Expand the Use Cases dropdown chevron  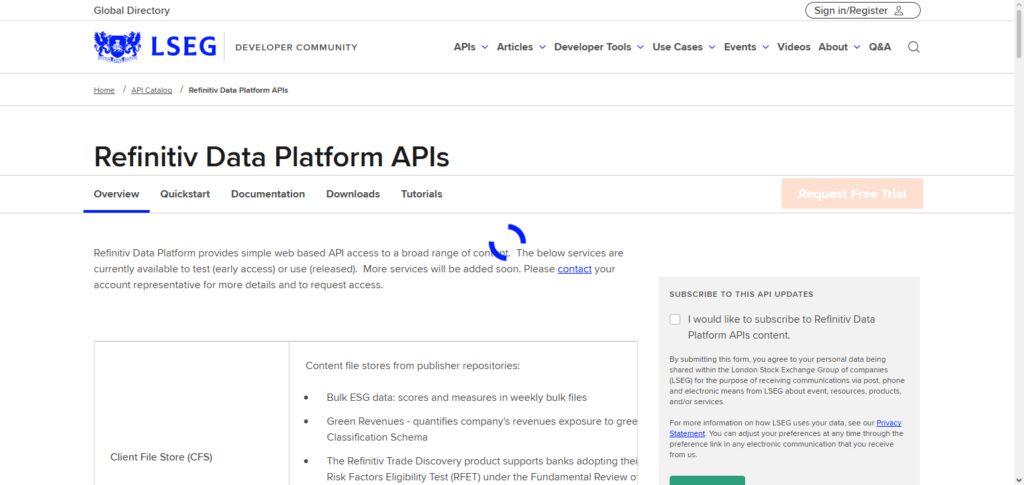(x=712, y=48)
